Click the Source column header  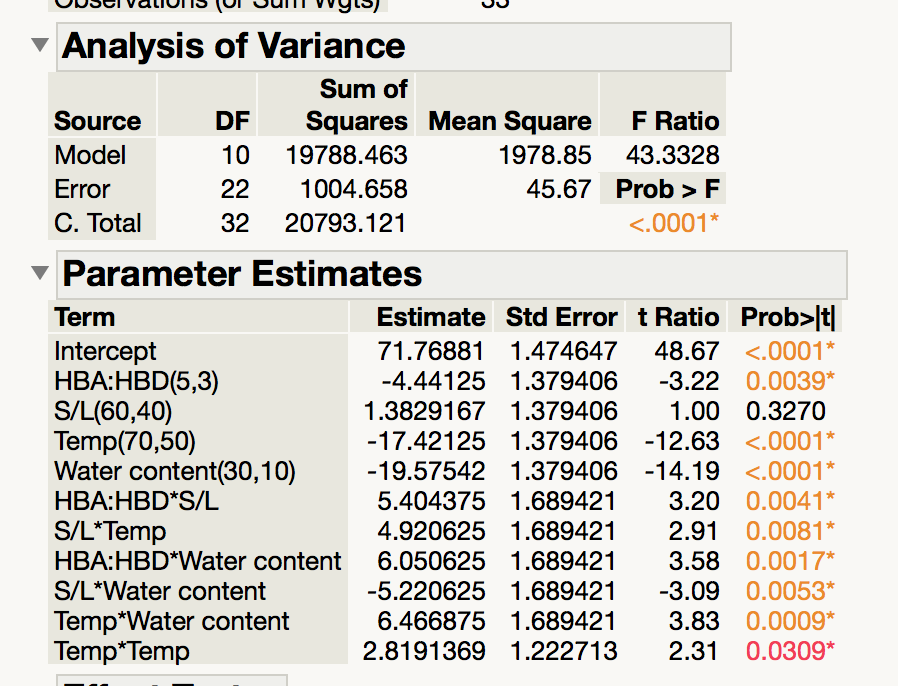(x=97, y=121)
